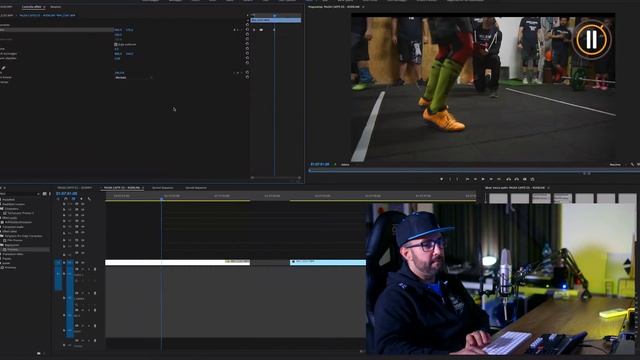Step forward one frame in Program monitor
Viewport: 640px width, 360px height.
pos(491,179)
